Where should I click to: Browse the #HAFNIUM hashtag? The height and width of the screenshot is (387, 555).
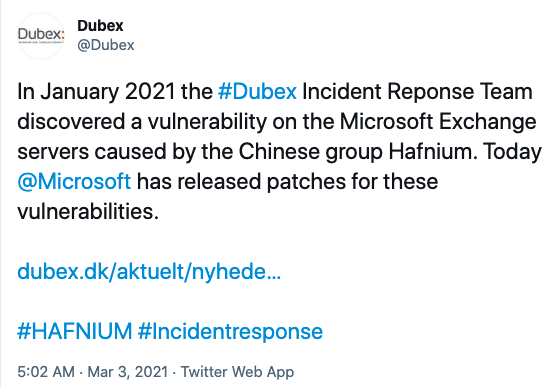tap(75, 331)
